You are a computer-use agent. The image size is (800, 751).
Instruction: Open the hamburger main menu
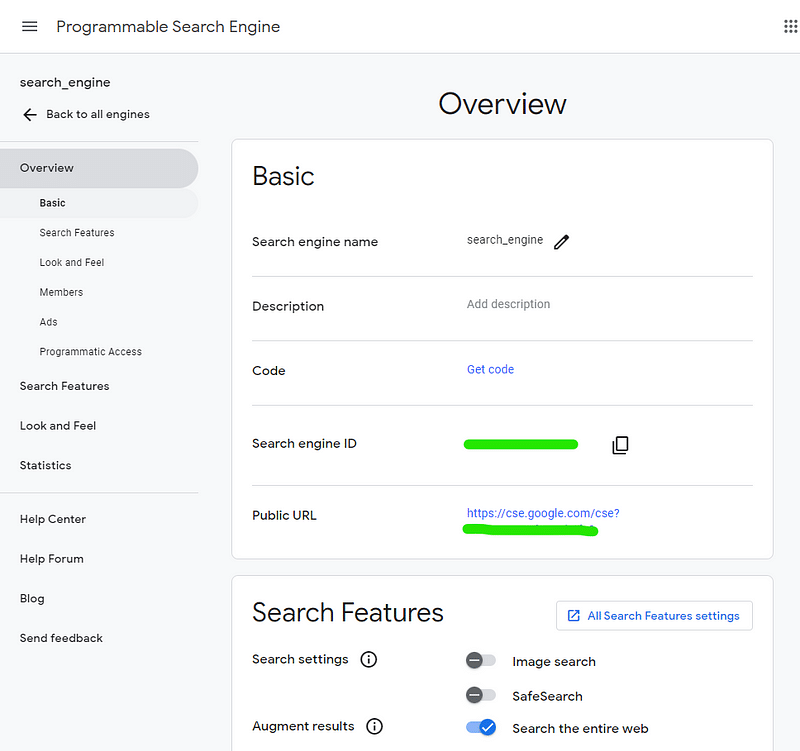tap(30, 27)
